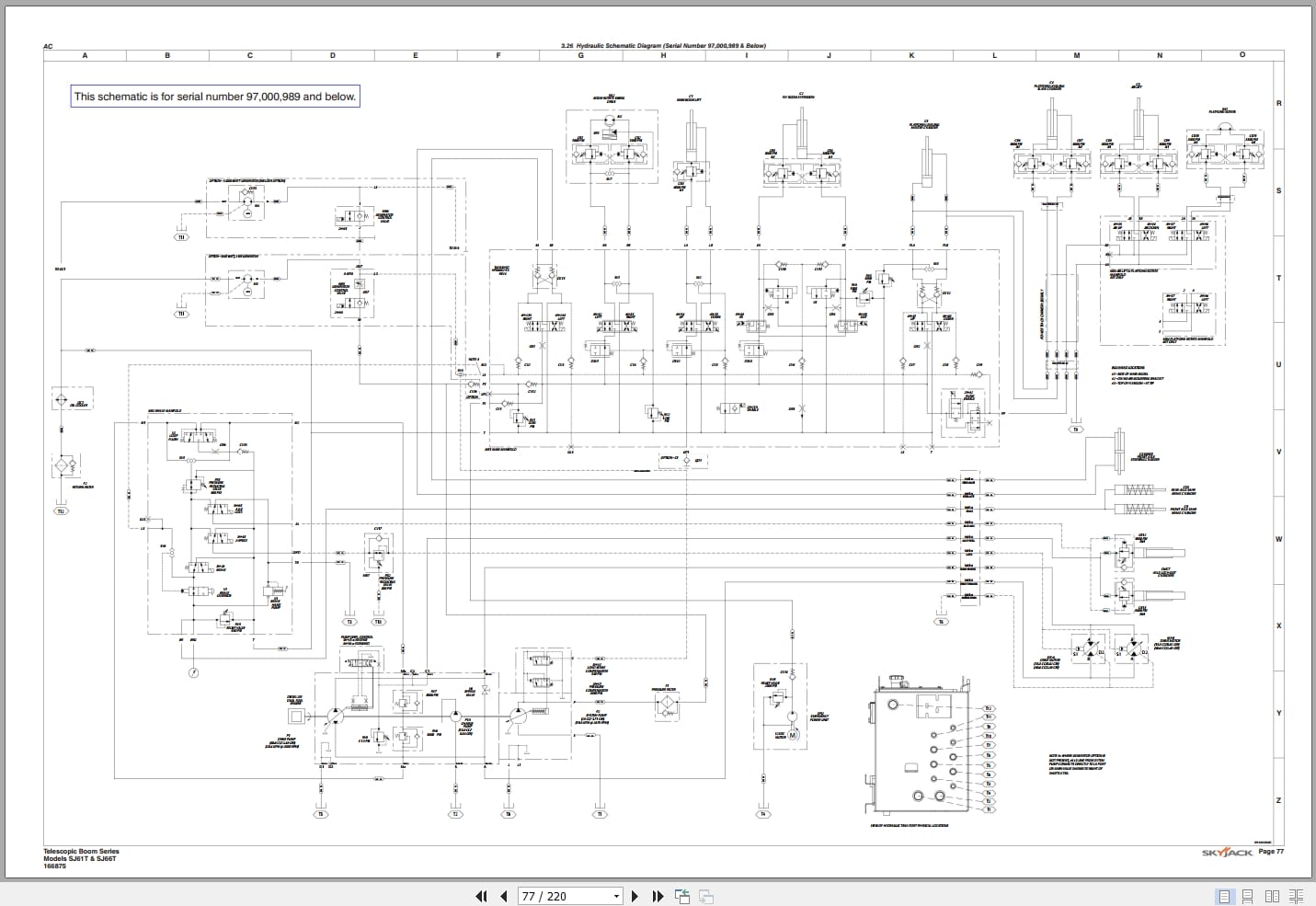1316x906 pixels.
Task: Click column header H on the top ruler
Action: (x=663, y=55)
